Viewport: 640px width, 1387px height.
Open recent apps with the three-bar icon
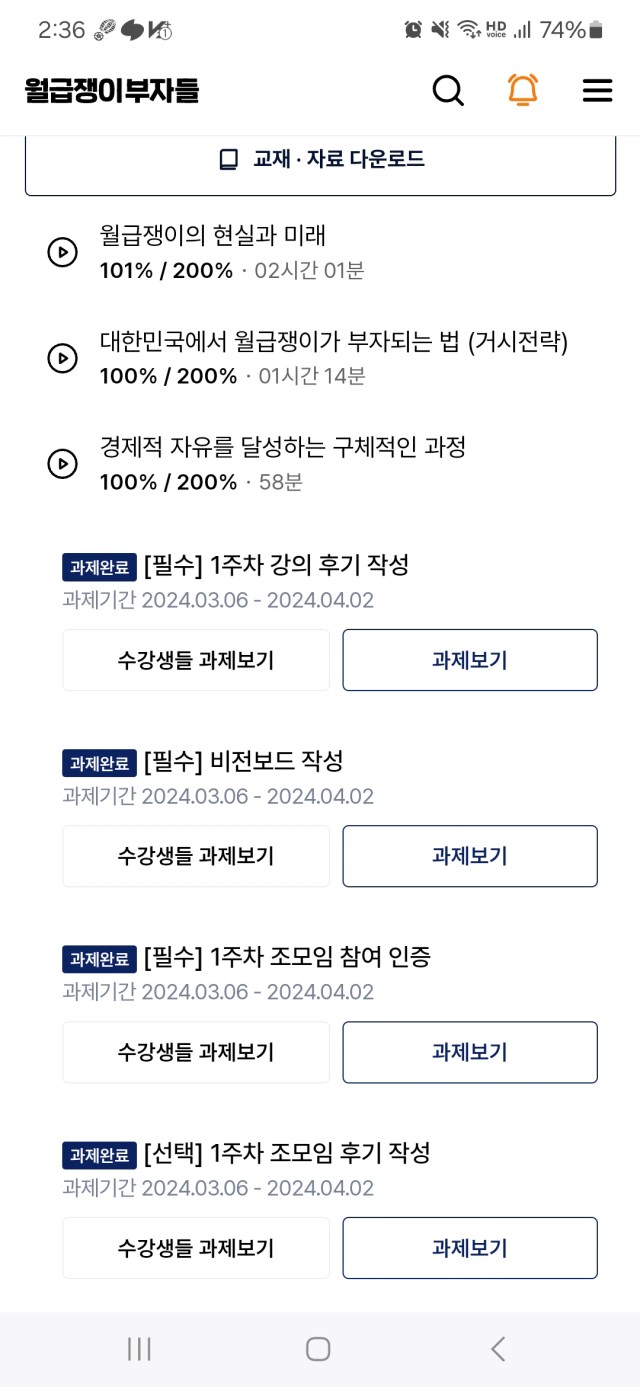[139, 1349]
